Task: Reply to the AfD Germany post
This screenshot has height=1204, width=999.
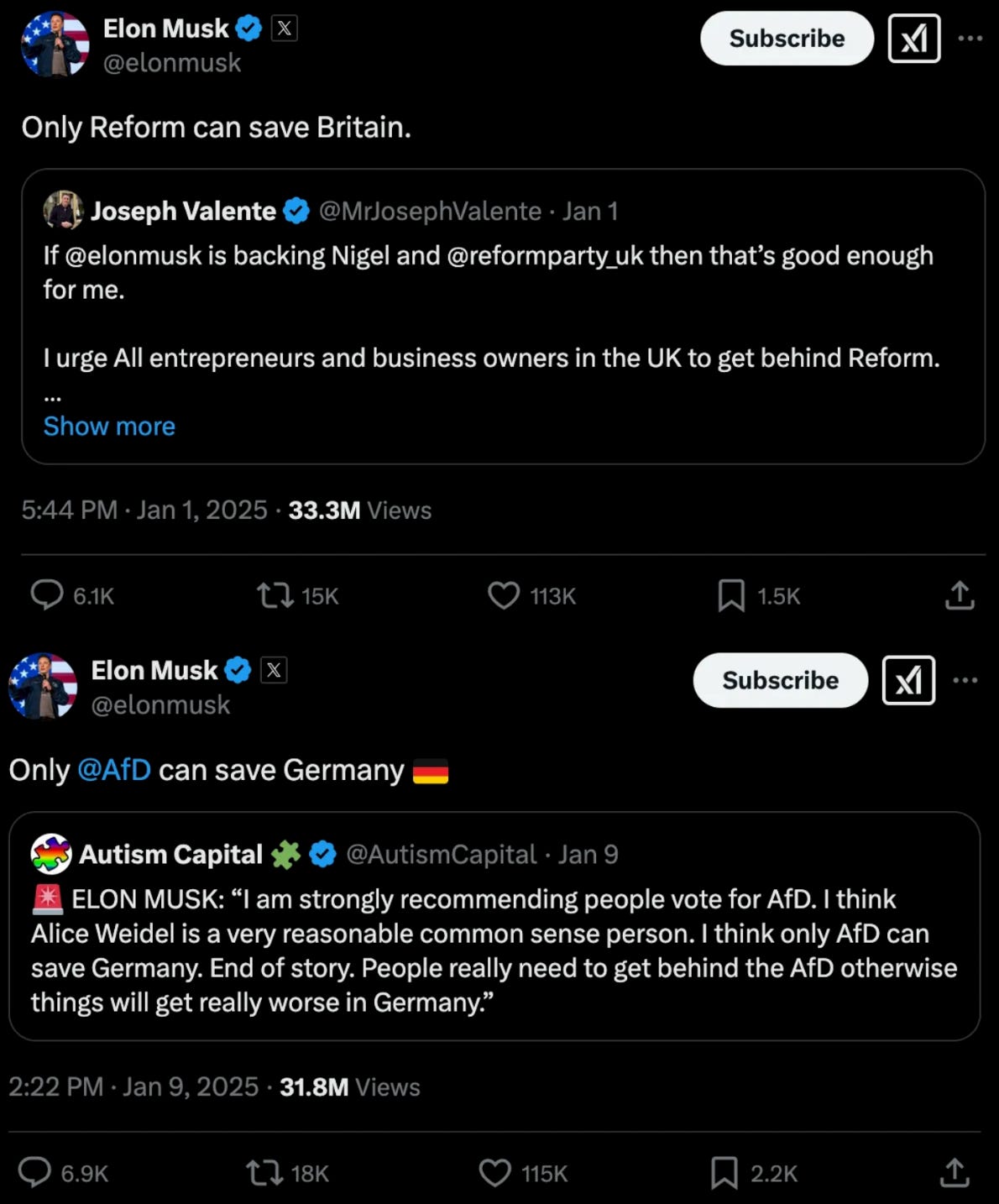Action: point(35,1172)
